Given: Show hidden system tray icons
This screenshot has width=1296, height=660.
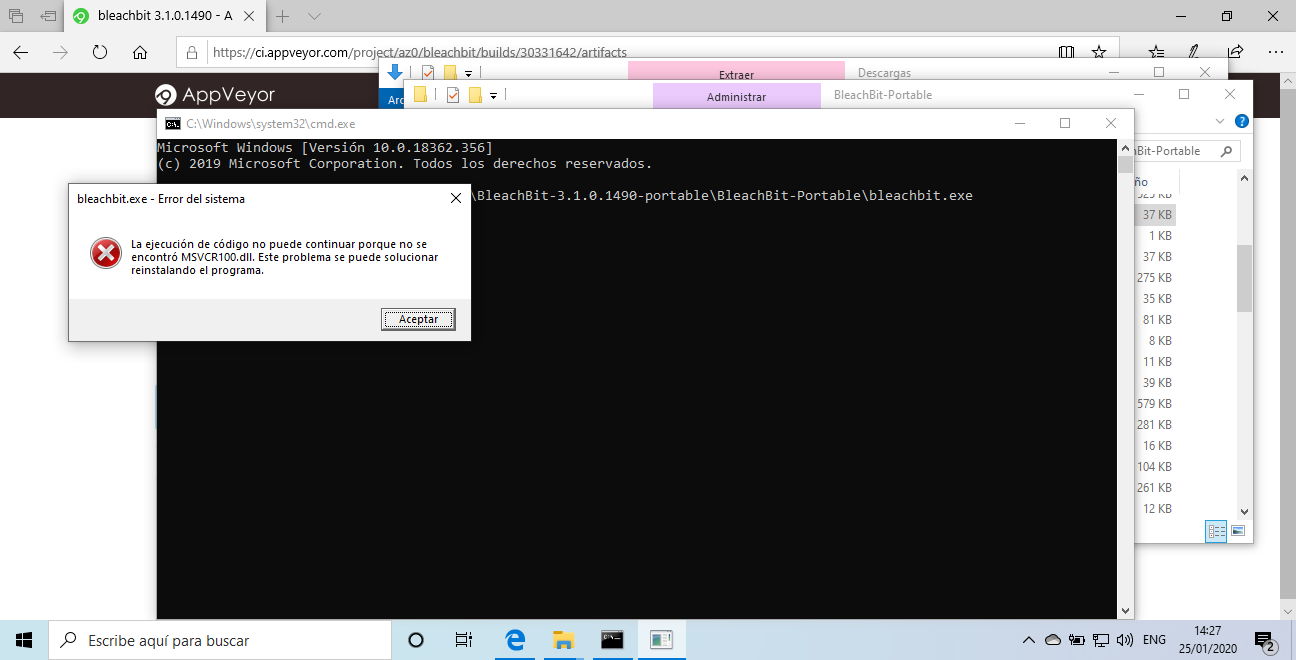Looking at the screenshot, I should (x=1028, y=640).
